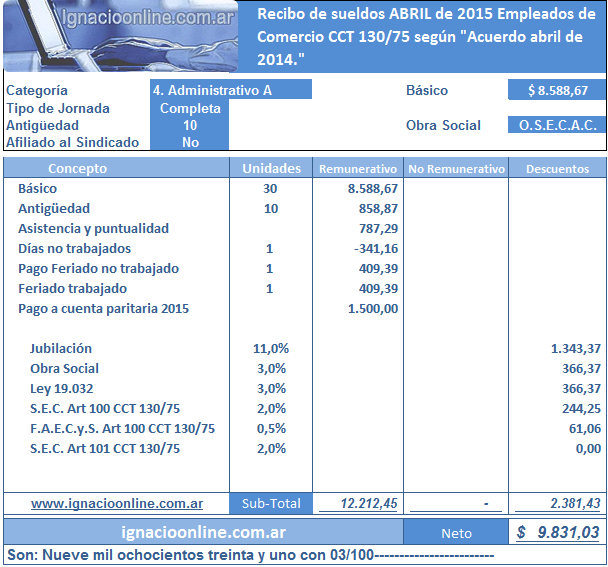608x567 pixels.
Task: Click the '11,0%' Jubilación percentage
Action: pyautogui.click(x=271, y=348)
